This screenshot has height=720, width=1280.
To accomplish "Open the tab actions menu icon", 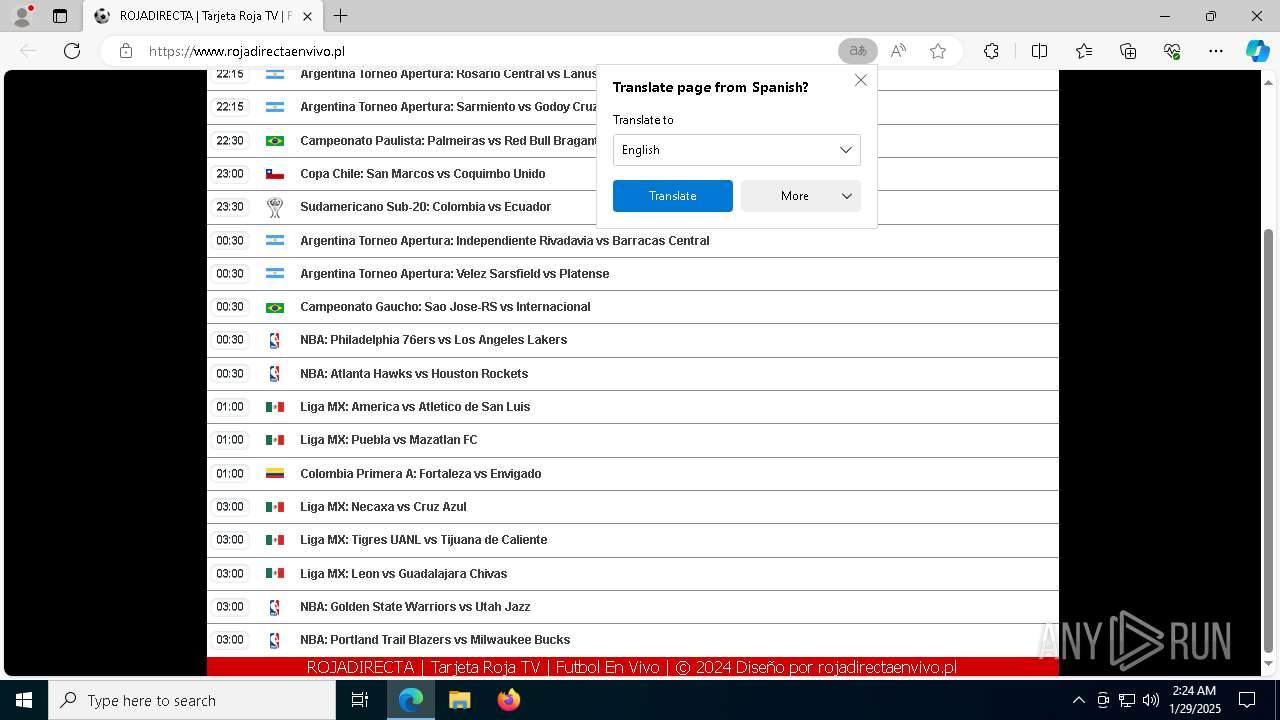I will coord(60,16).
